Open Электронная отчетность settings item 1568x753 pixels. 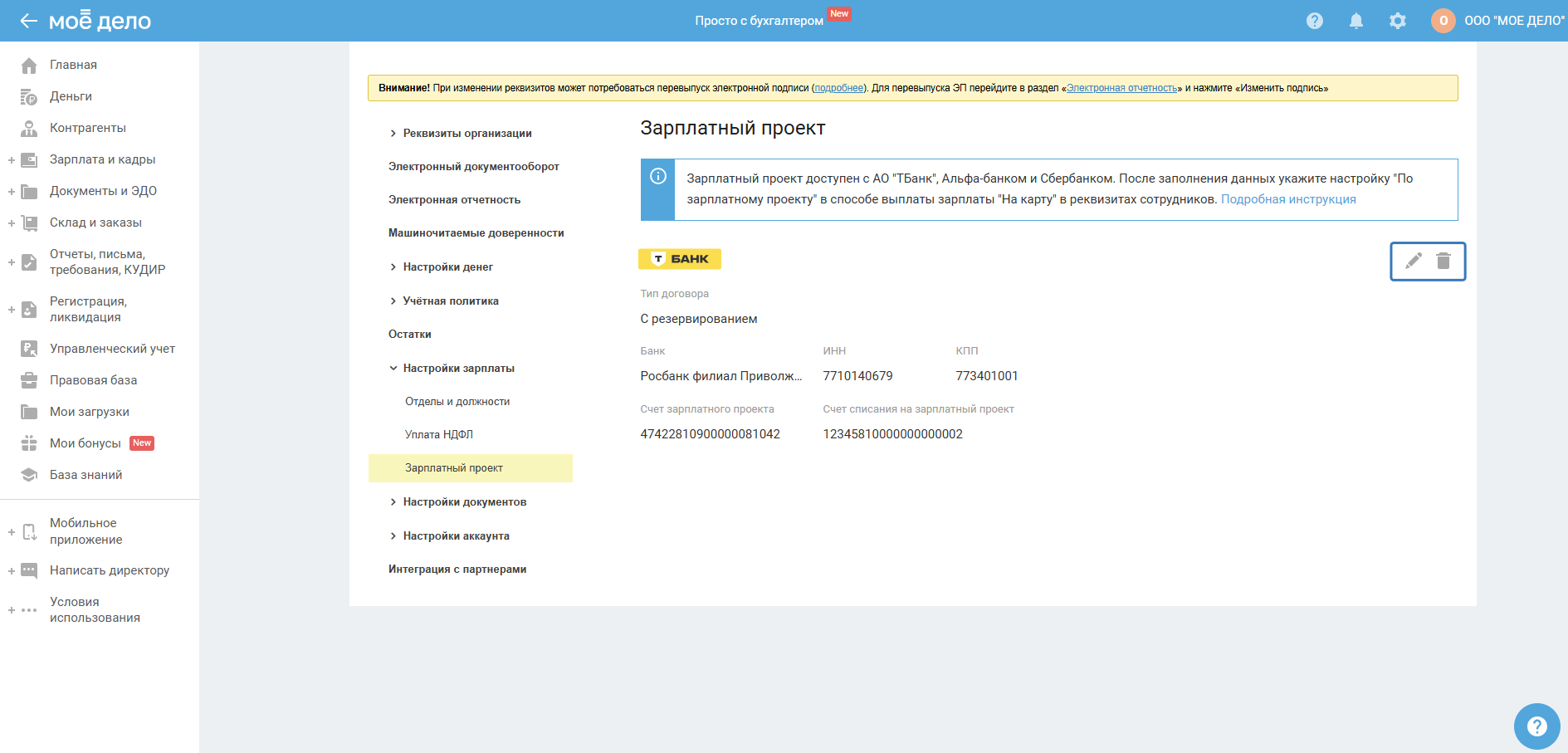coord(455,199)
